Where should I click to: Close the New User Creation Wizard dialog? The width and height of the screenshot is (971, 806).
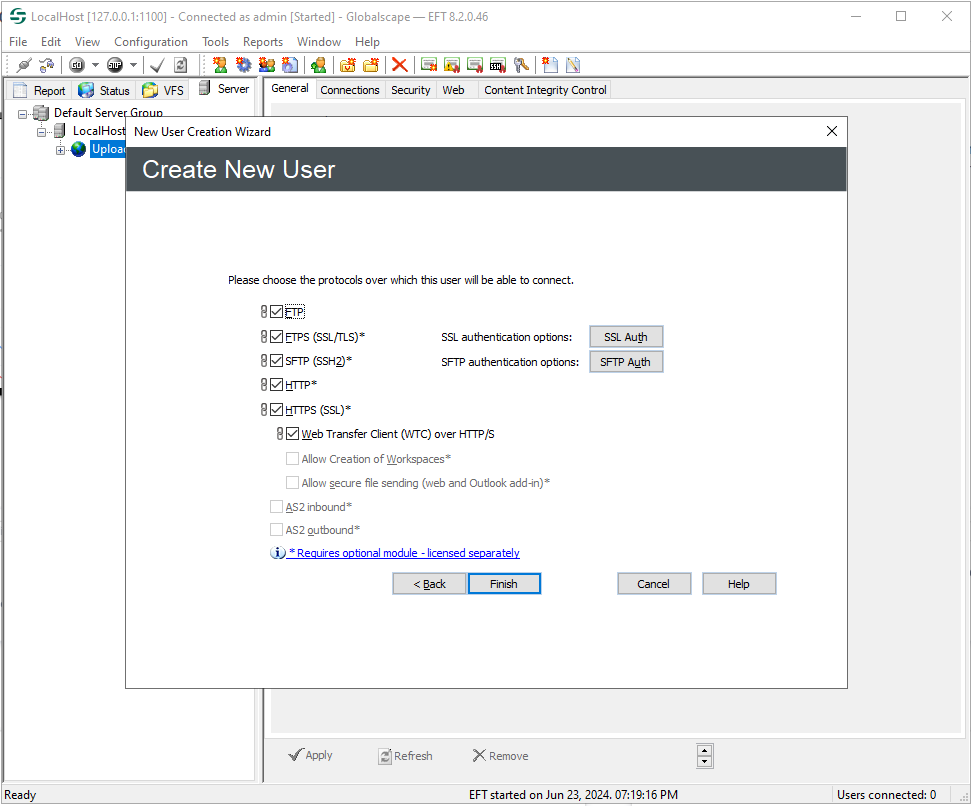tap(832, 131)
